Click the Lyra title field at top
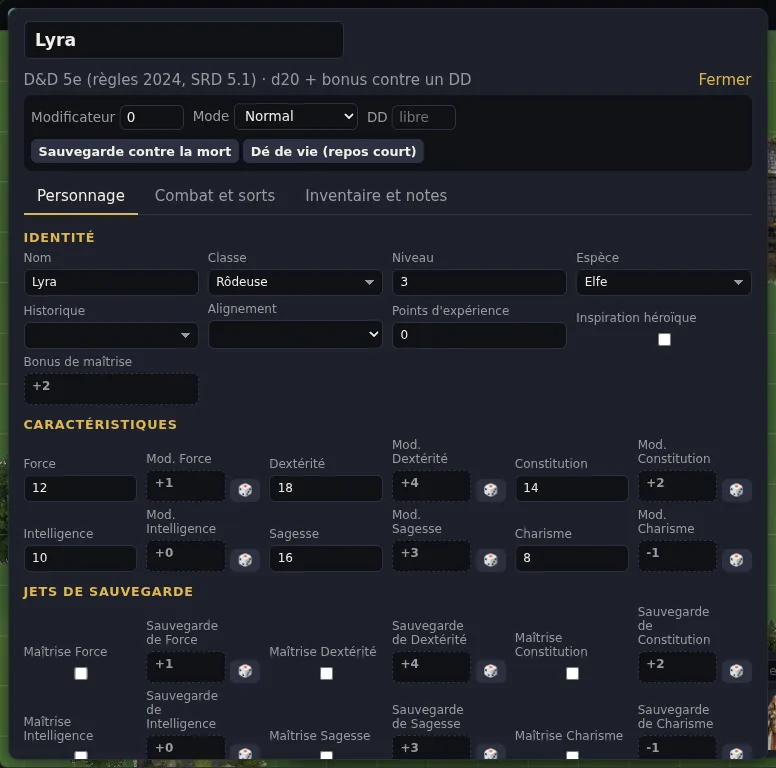 (184, 40)
